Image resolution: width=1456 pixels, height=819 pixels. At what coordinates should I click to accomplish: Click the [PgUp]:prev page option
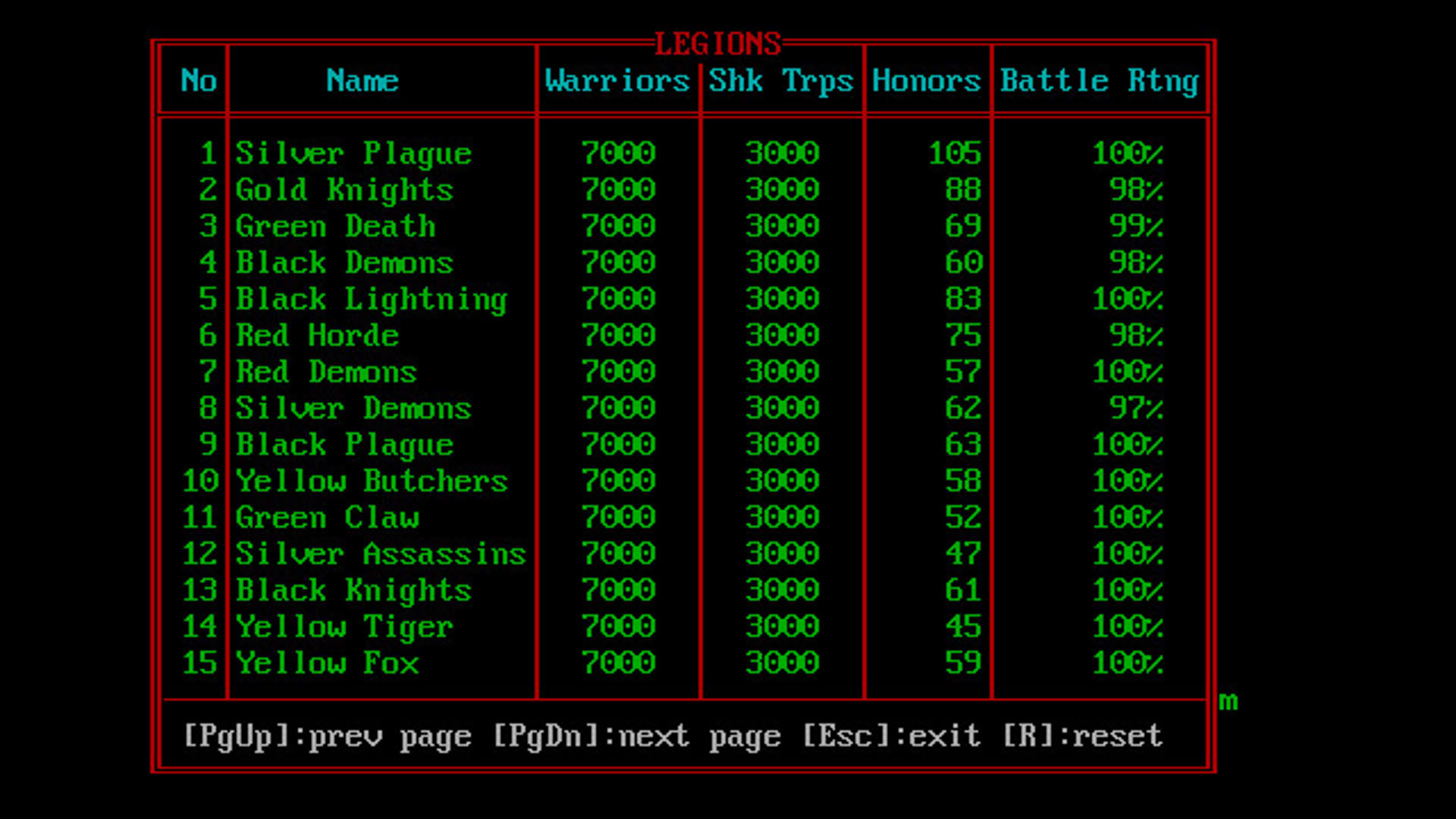[x=328, y=736]
